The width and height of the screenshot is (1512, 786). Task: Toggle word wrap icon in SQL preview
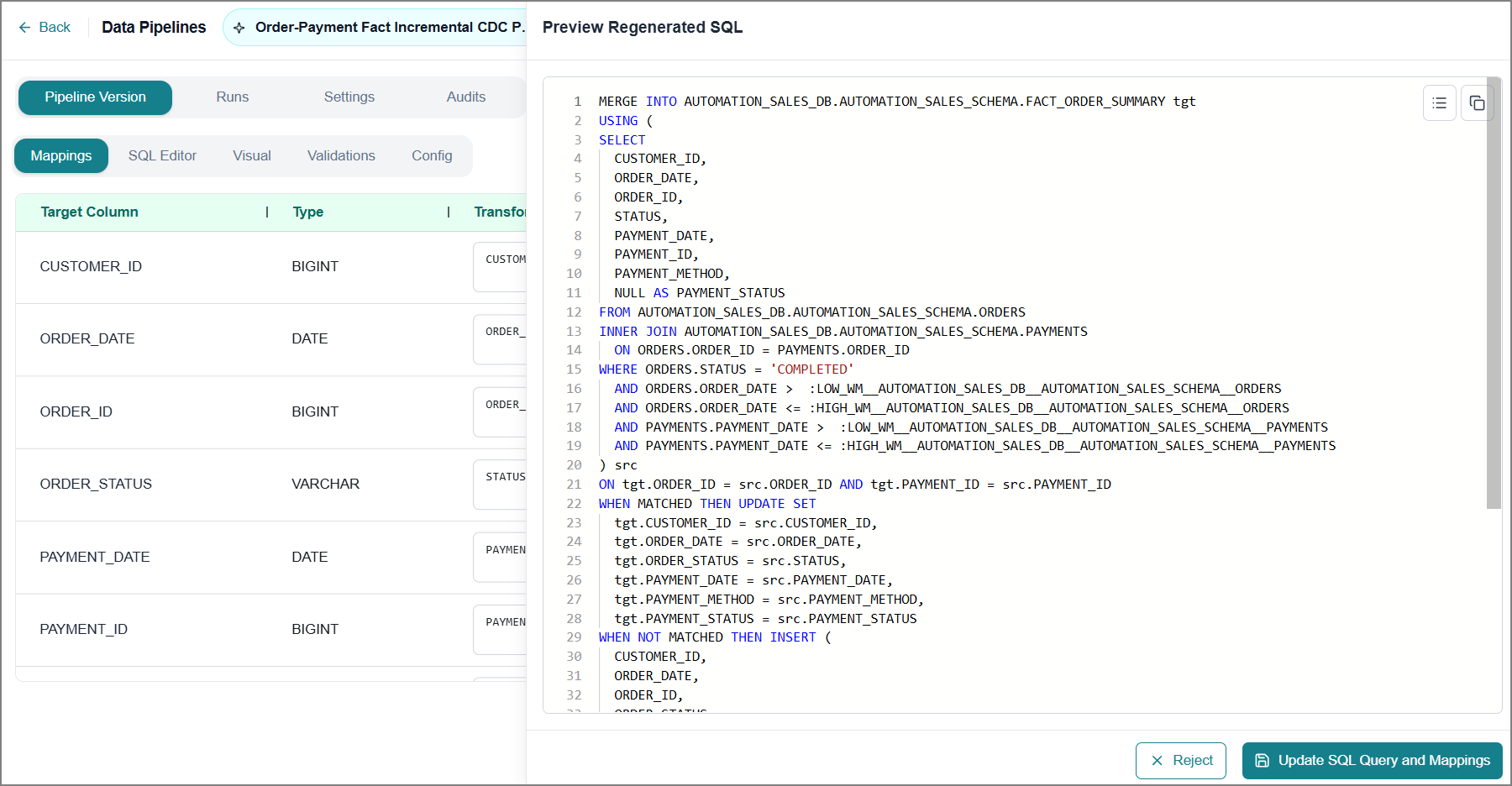(x=1439, y=103)
